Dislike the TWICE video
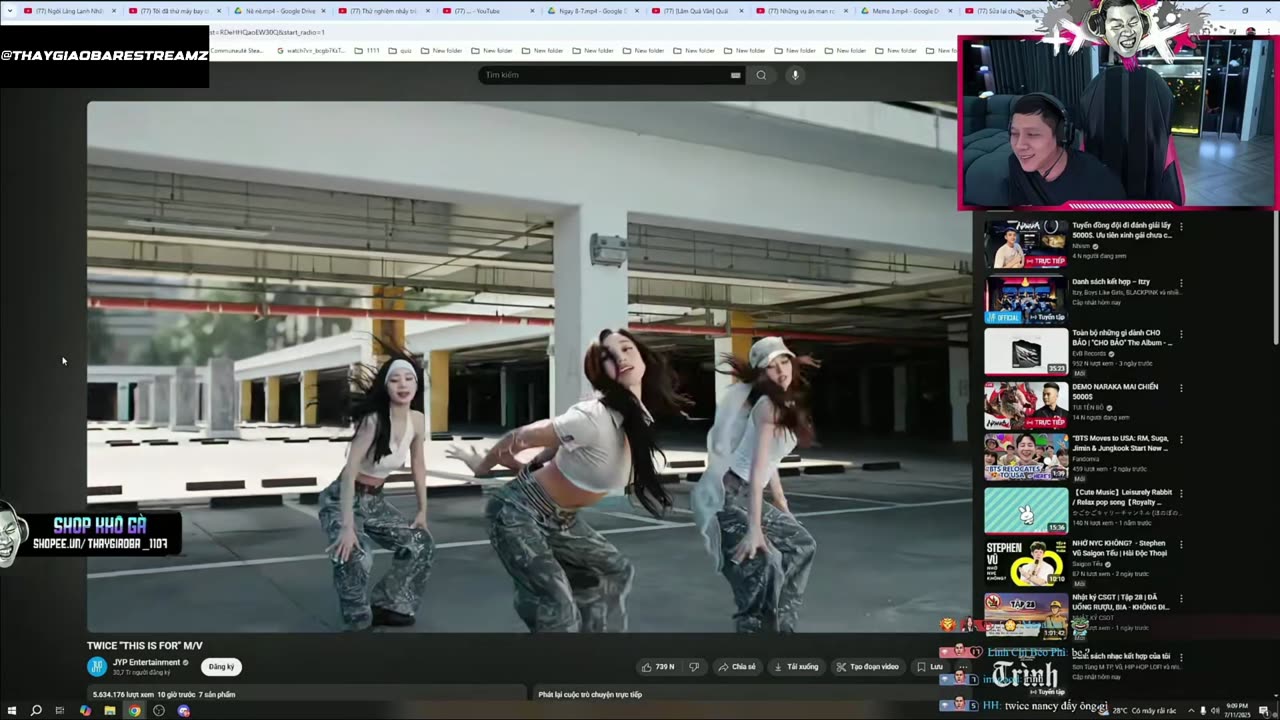1280x720 pixels. 694,667
